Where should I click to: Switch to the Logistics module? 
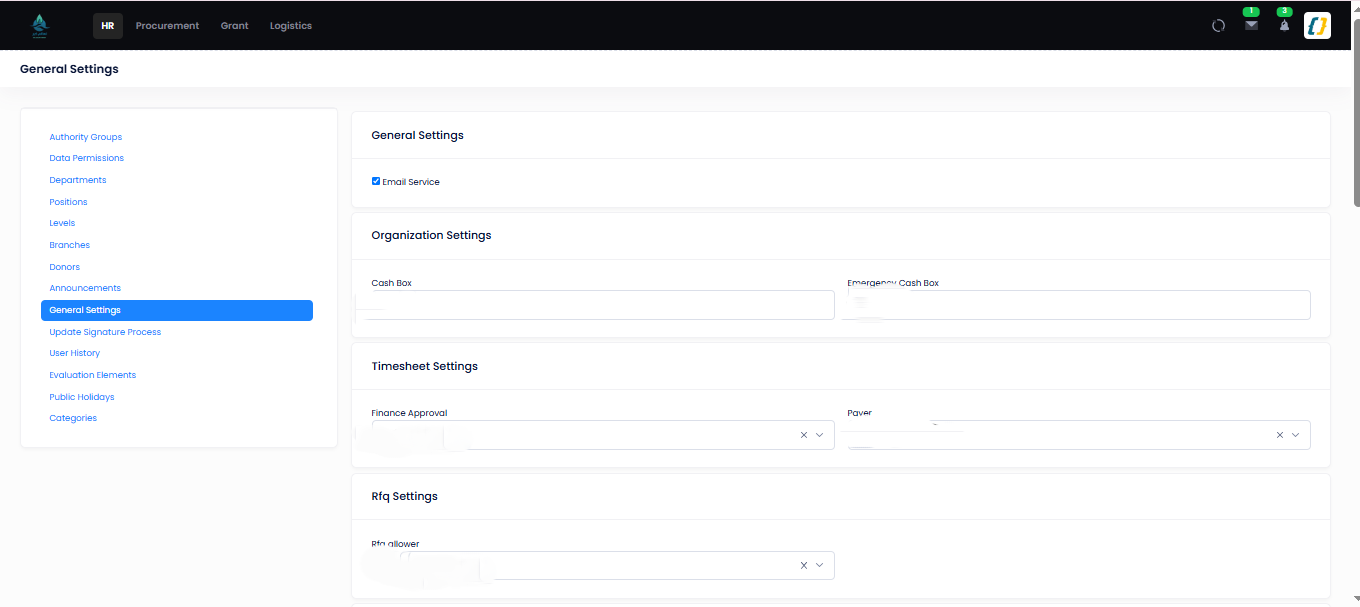pos(291,26)
